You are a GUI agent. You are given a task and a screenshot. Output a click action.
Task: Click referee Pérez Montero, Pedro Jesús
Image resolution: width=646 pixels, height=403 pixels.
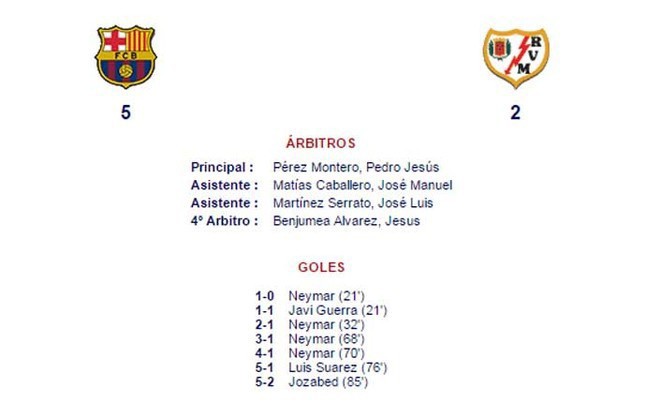(x=356, y=167)
